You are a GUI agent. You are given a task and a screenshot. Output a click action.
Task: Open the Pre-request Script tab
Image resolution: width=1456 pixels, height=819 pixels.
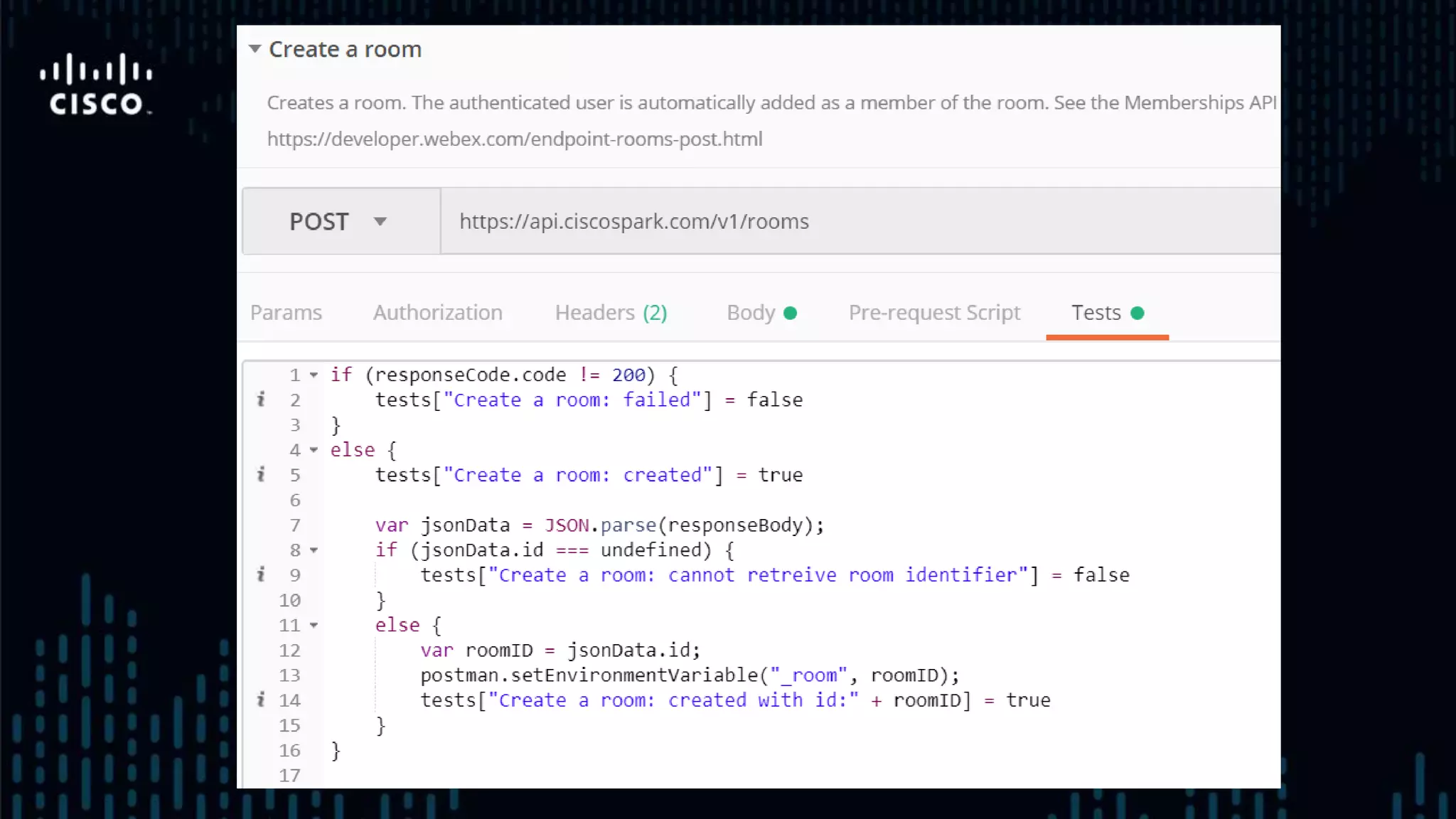coord(934,313)
